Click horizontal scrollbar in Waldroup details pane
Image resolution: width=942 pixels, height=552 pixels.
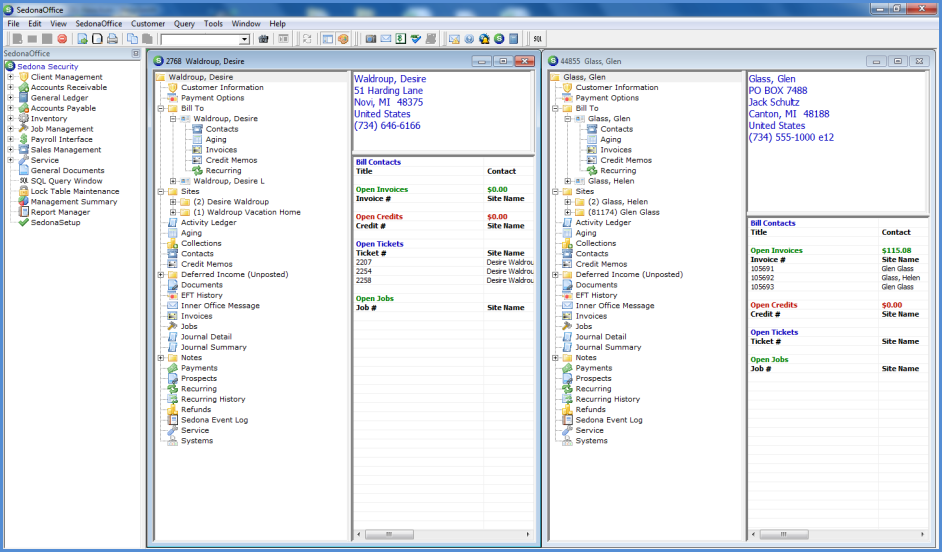389,534
